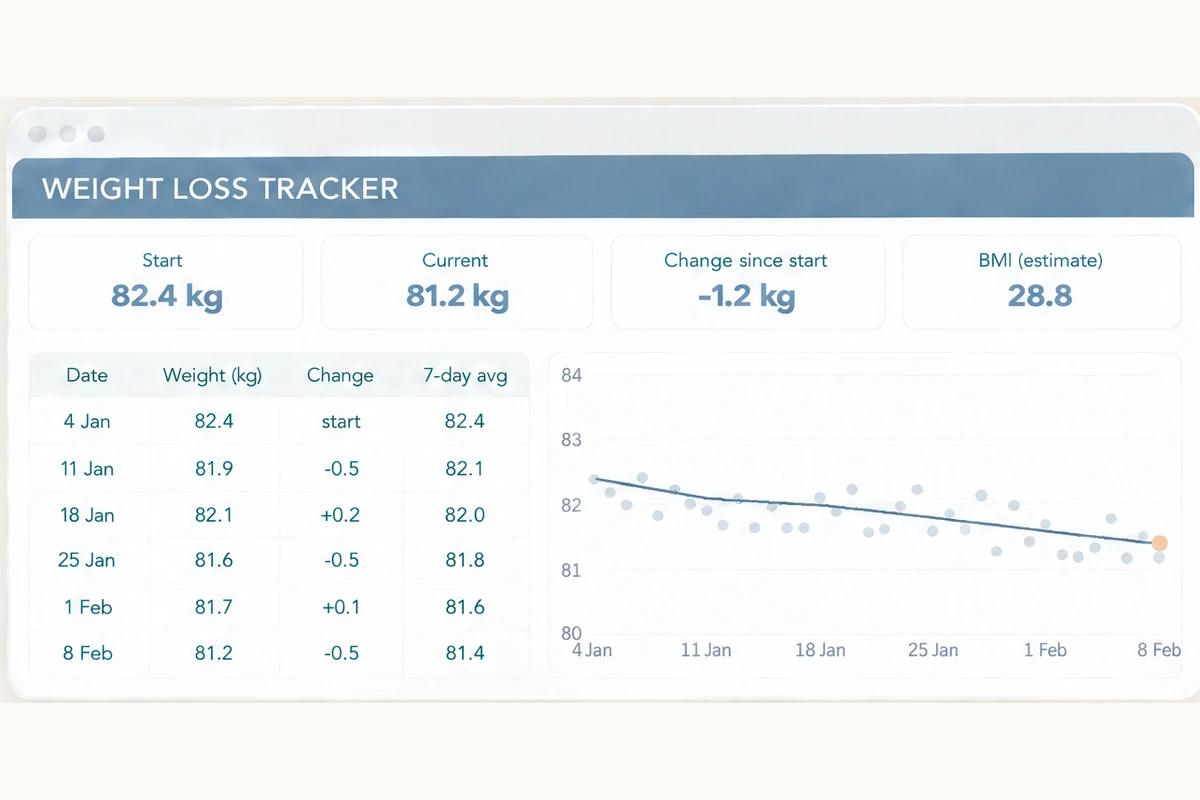Click the third window control dot
The height and width of the screenshot is (800, 1200).
(96, 134)
